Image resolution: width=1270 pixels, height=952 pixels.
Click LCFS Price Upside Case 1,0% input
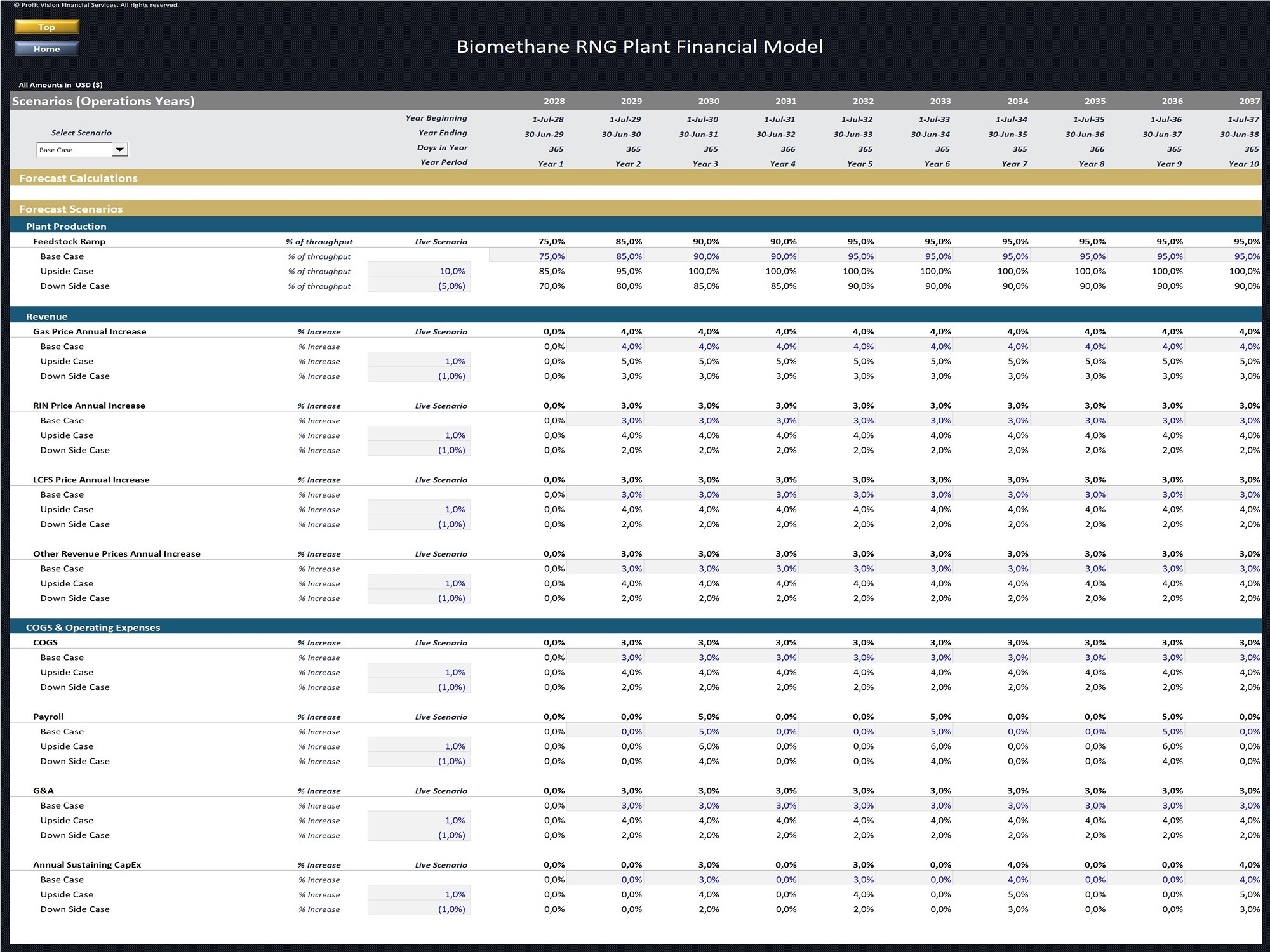[419, 509]
